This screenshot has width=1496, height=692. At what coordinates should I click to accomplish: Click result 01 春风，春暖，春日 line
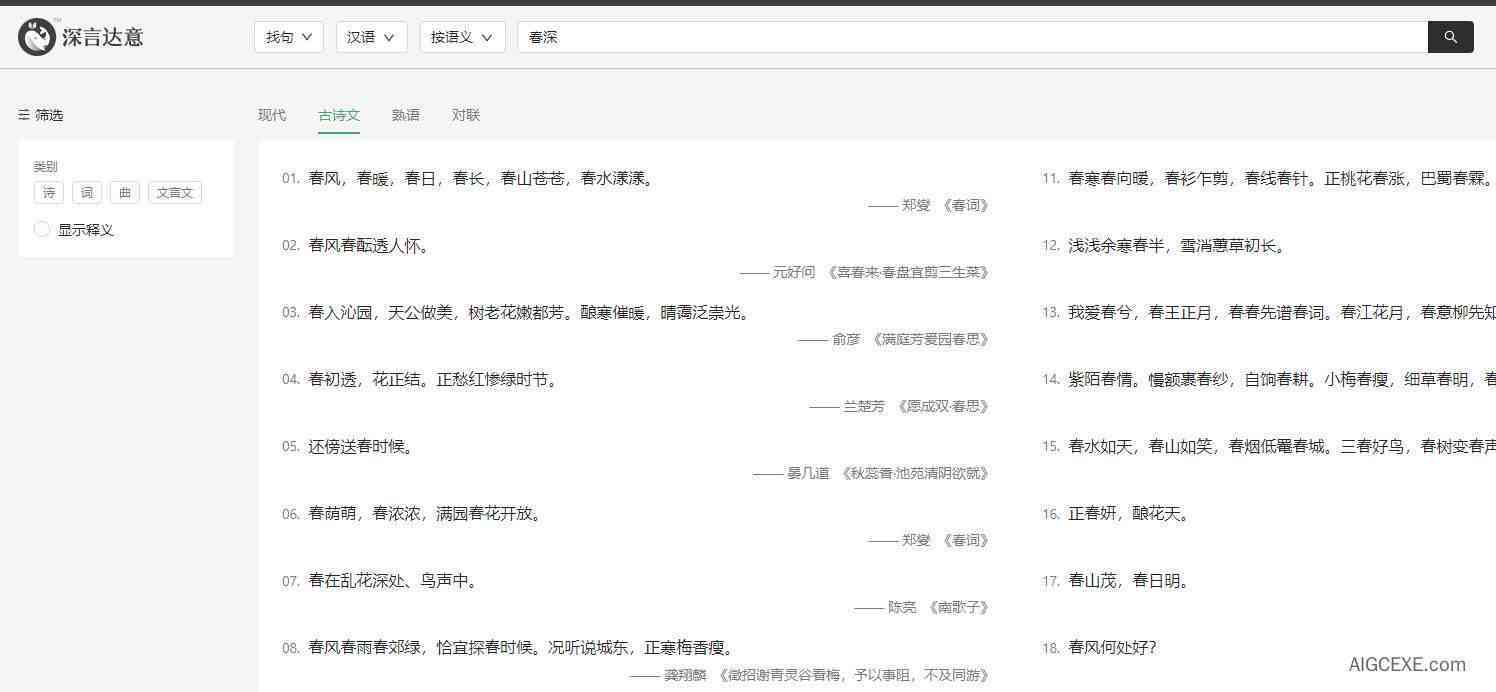[x=481, y=179]
